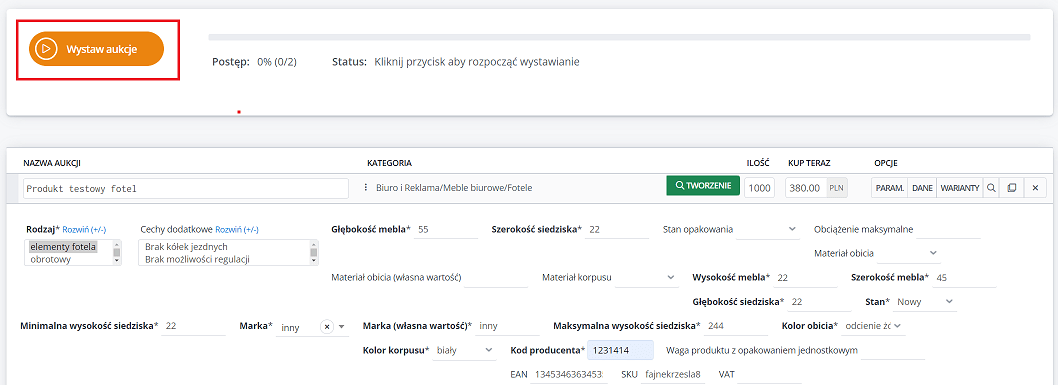Click the duplicate auction copy icon
This screenshot has width=1058, height=385.
(1011, 188)
